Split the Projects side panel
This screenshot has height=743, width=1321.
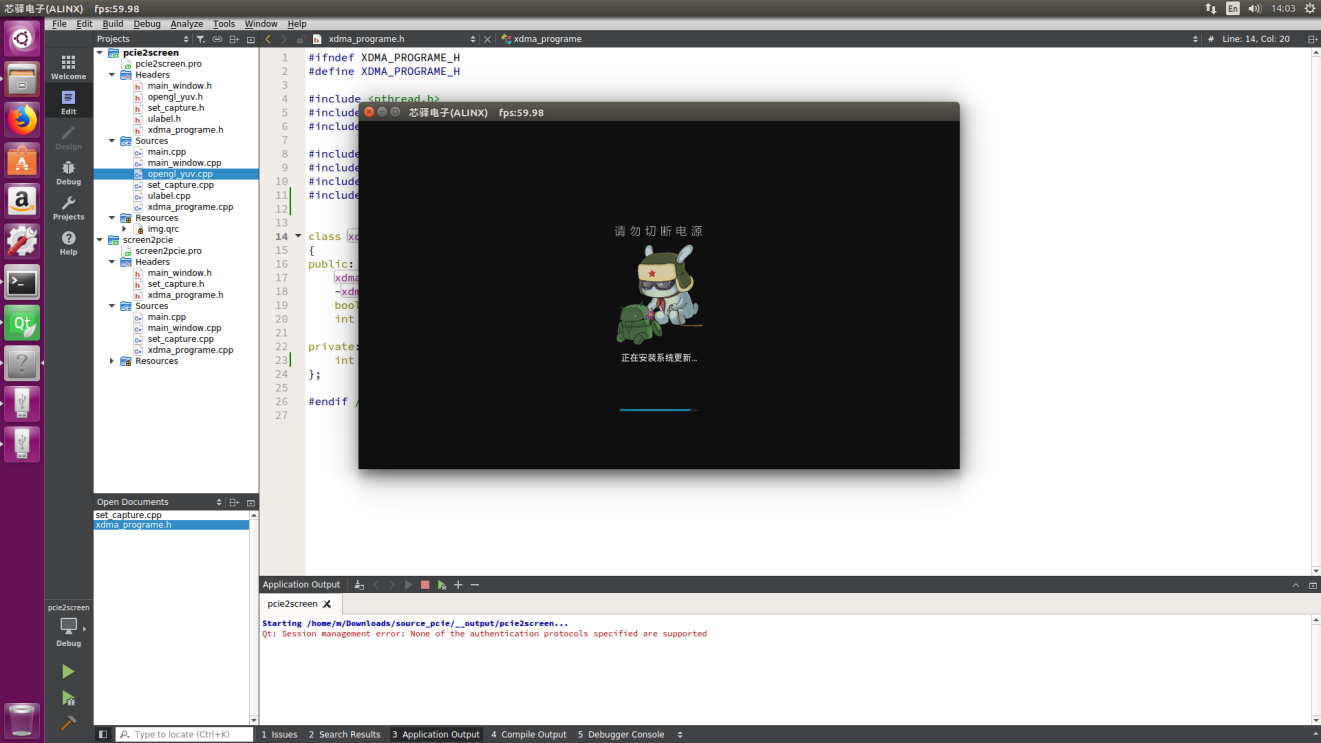[x=234, y=39]
